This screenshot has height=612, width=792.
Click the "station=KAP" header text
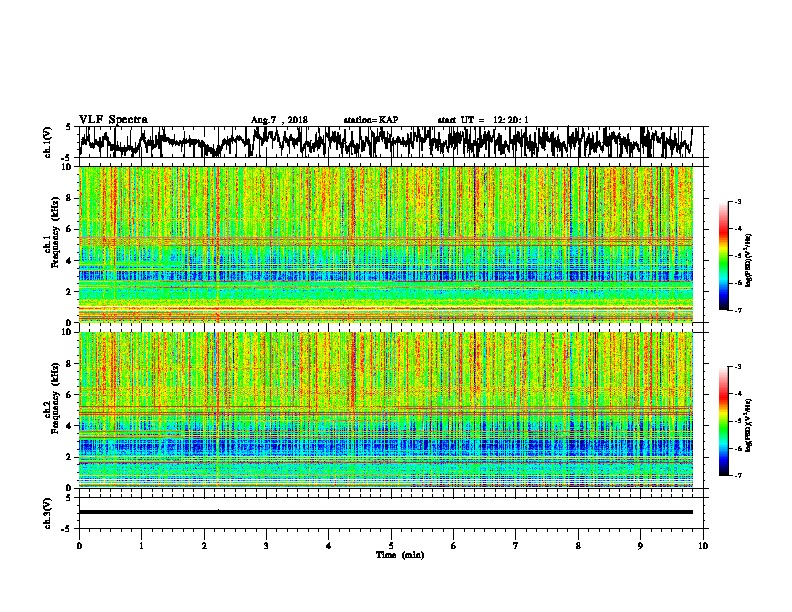(371, 120)
